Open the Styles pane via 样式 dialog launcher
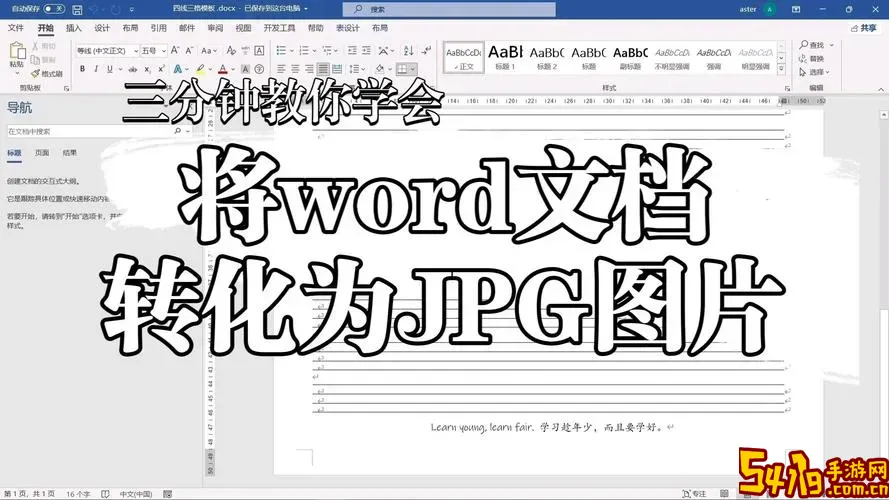The width and height of the screenshot is (889, 500). 787,88
